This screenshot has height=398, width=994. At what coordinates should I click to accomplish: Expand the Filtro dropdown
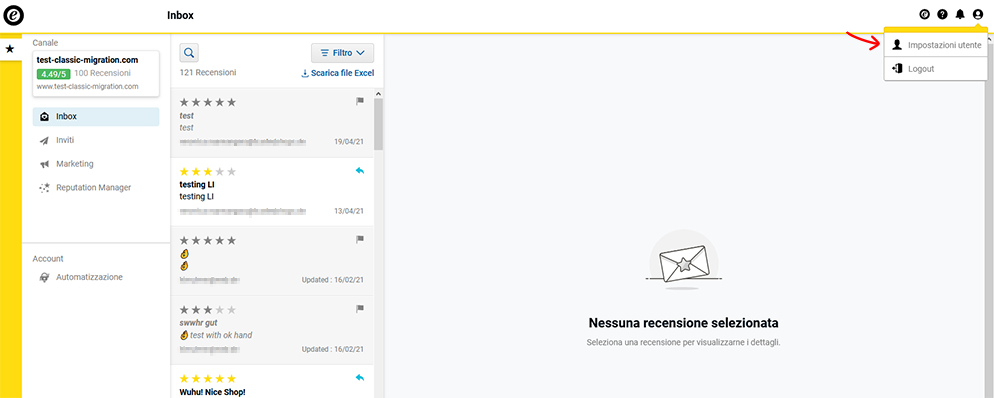point(342,53)
